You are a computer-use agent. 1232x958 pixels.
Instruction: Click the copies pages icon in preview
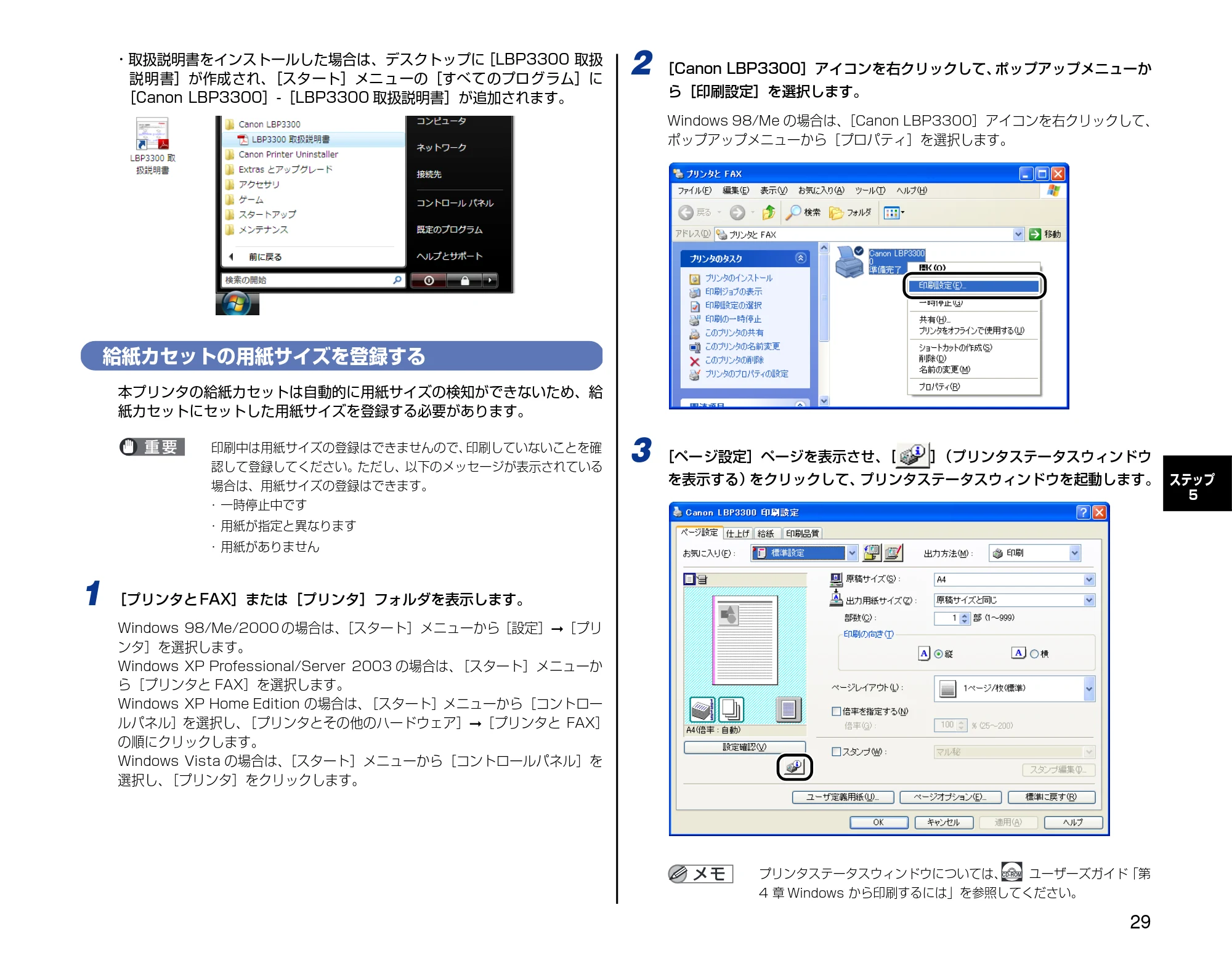(x=731, y=710)
